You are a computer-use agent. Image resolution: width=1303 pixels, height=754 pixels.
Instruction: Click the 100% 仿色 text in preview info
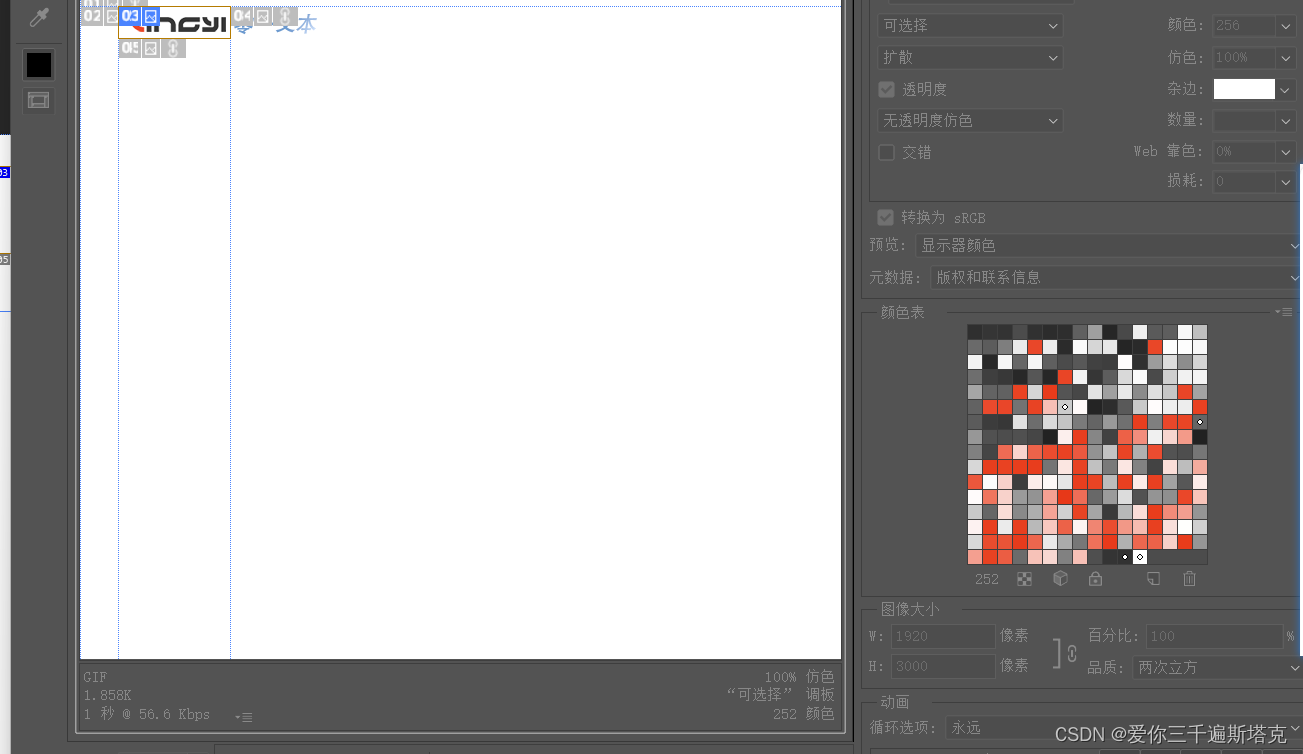[x=799, y=677]
